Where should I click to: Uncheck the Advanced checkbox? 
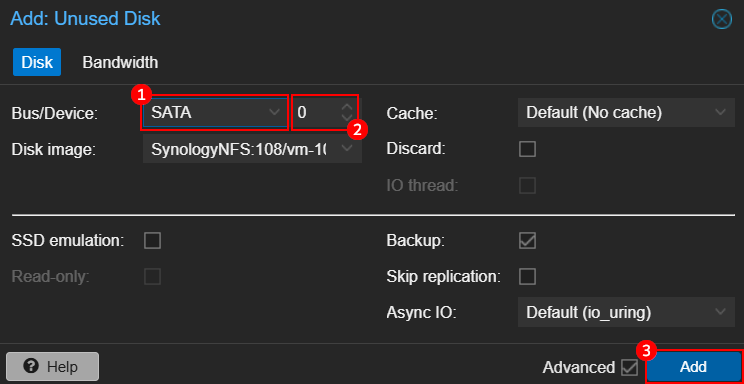click(630, 367)
